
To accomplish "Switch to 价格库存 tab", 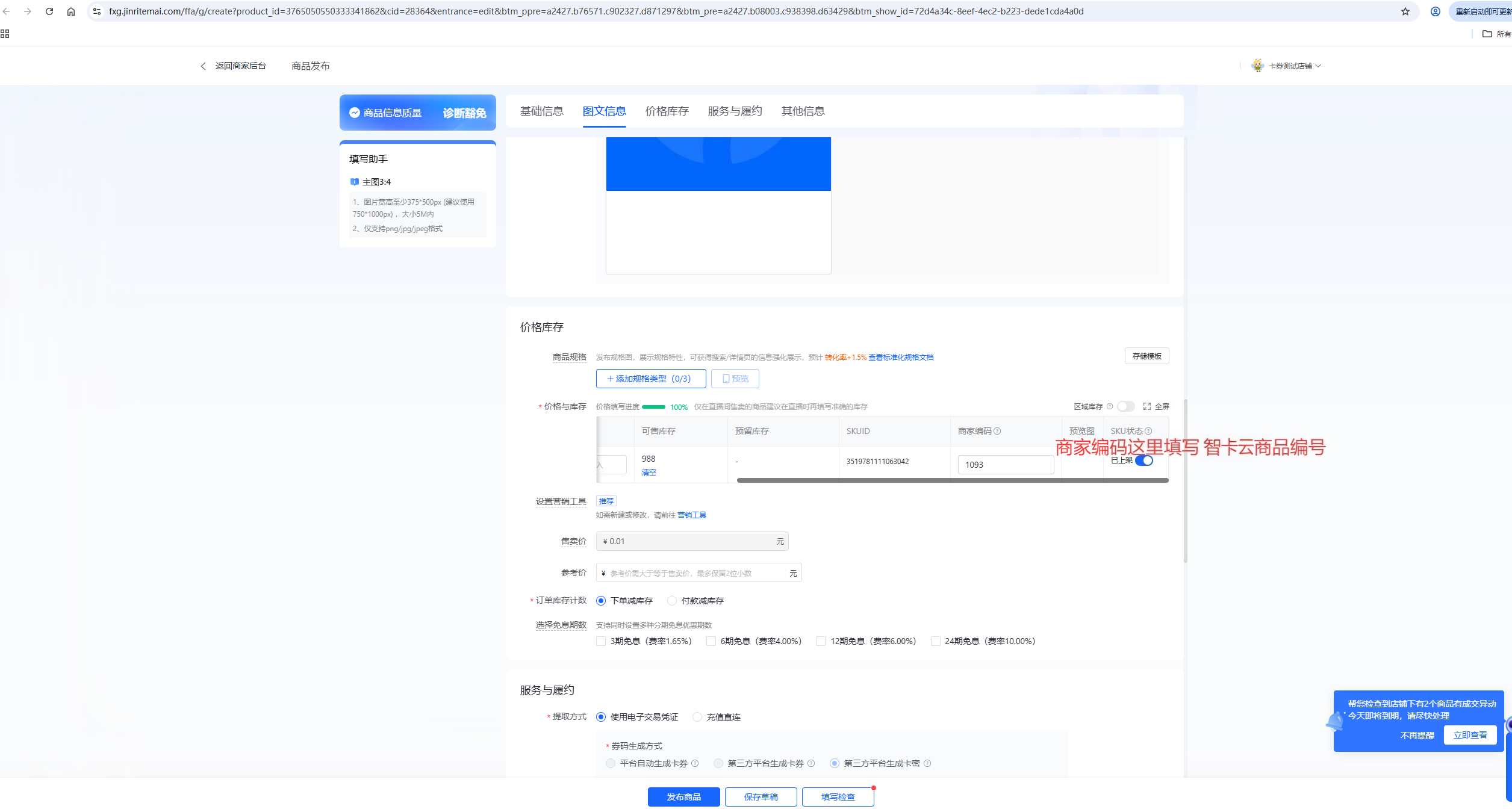I will coord(667,111).
